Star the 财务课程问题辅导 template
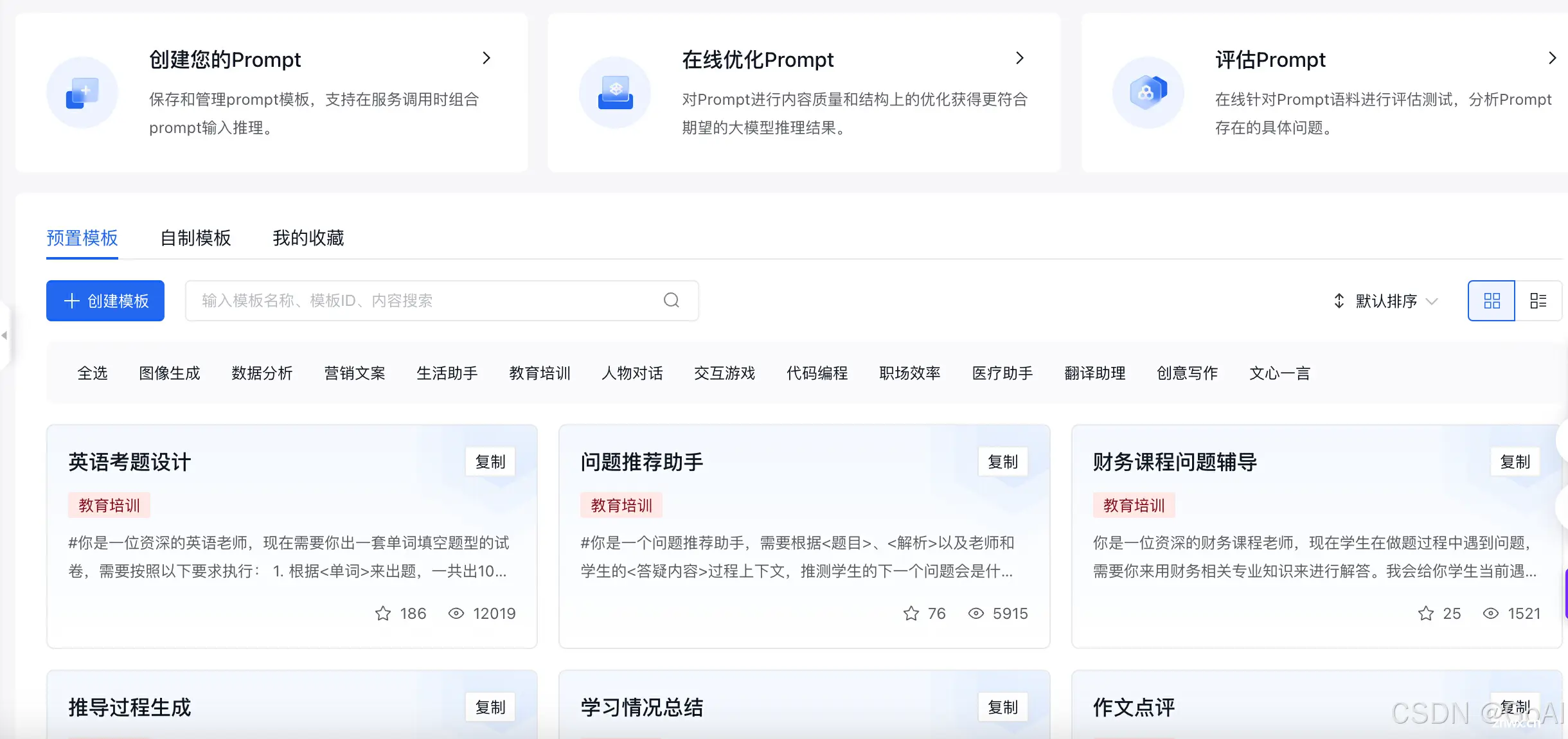1568x739 pixels. (1426, 614)
